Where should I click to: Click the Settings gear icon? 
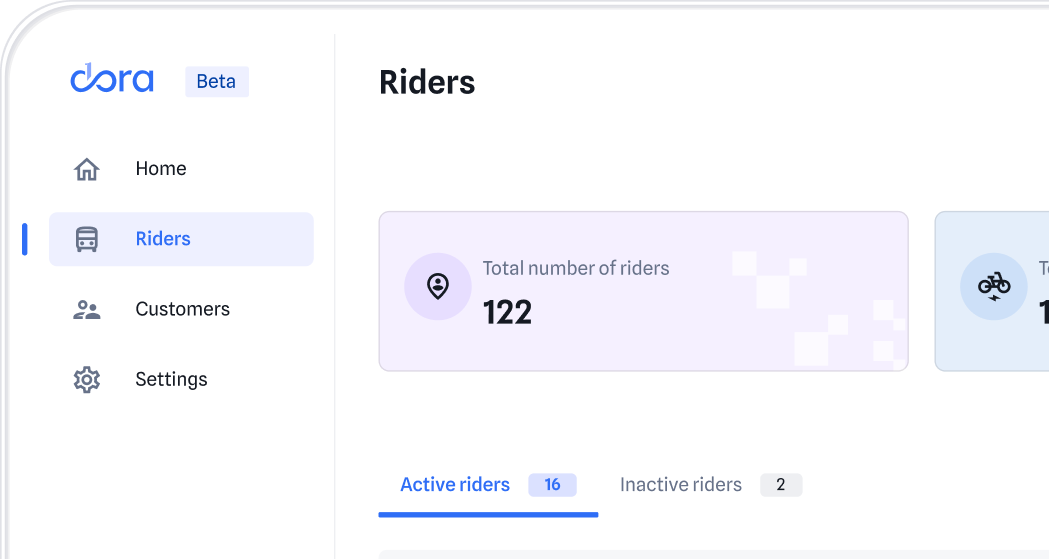tap(87, 379)
